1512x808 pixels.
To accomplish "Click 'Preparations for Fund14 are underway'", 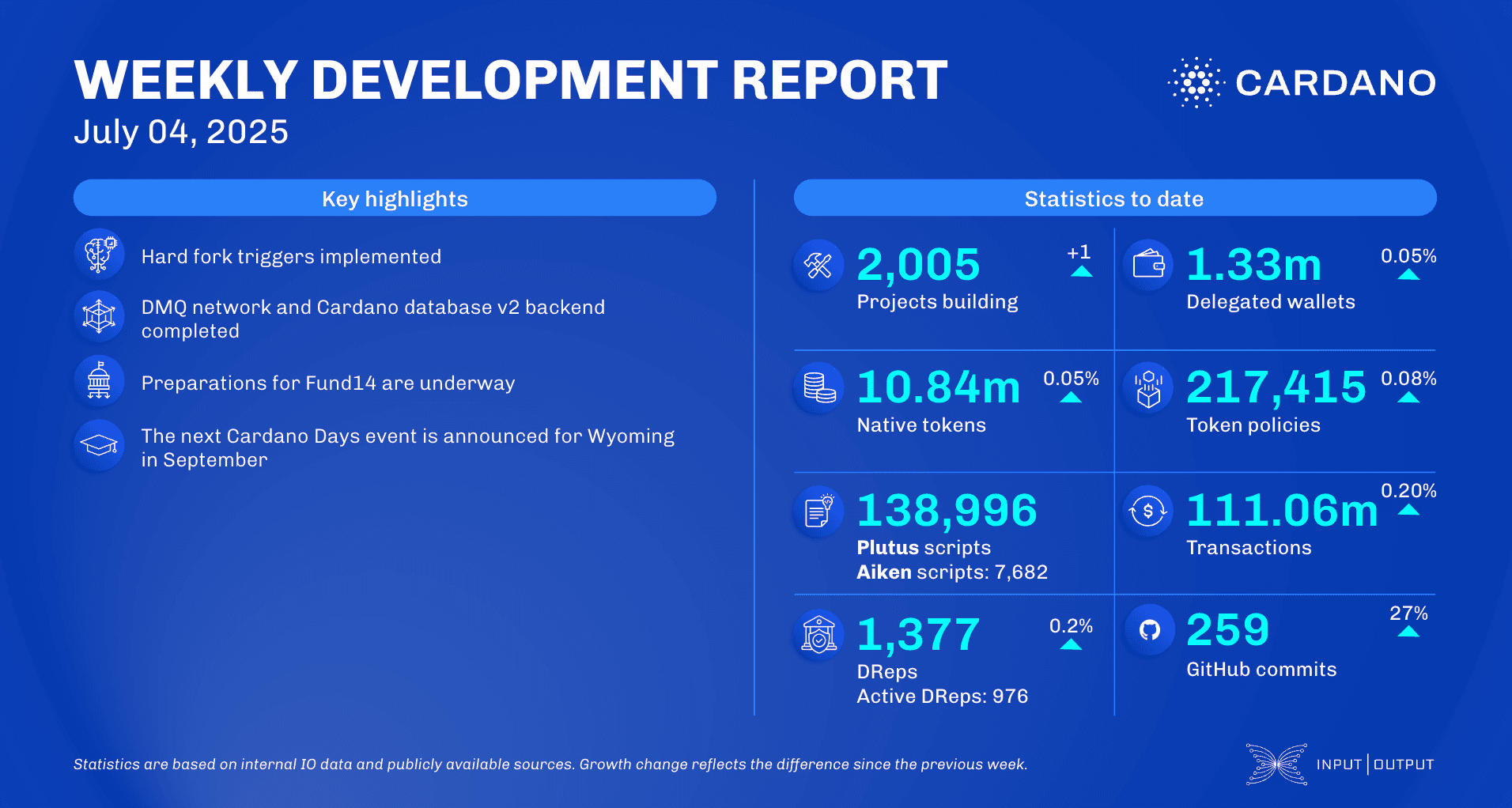I will click(328, 383).
